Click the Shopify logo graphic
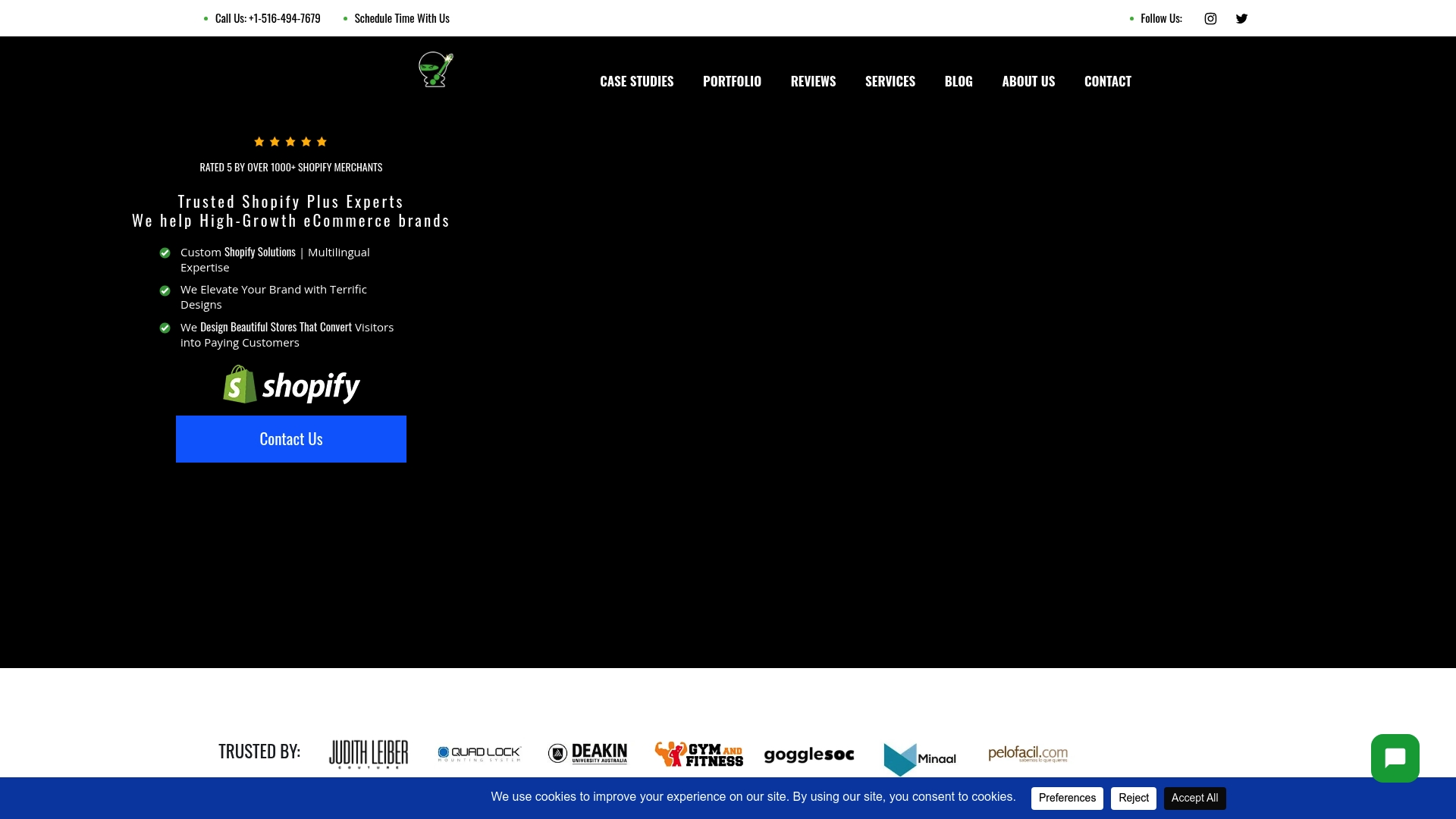The width and height of the screenshot is (1456, 819). 291,384
